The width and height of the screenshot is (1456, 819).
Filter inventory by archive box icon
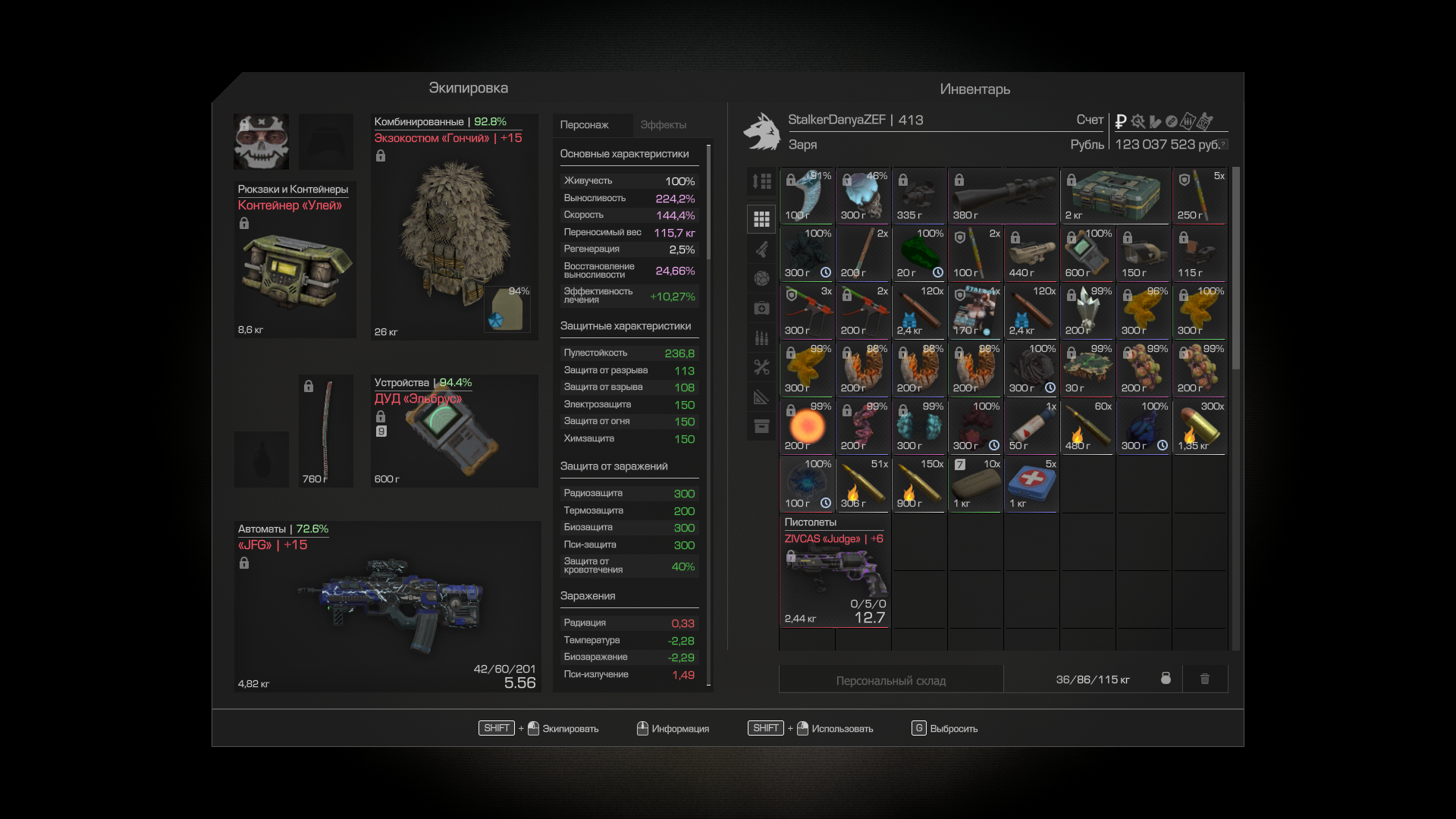coord(761,426)
